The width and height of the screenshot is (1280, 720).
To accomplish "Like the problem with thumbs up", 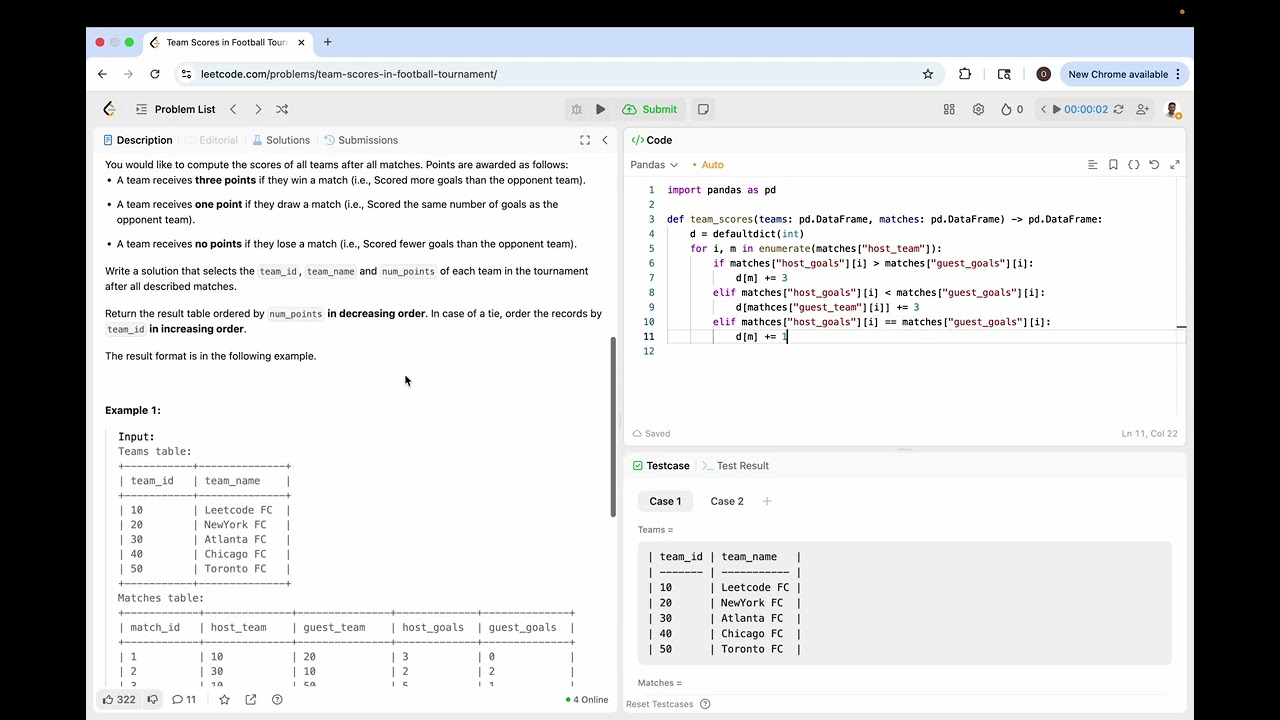I will click(118, 699).
